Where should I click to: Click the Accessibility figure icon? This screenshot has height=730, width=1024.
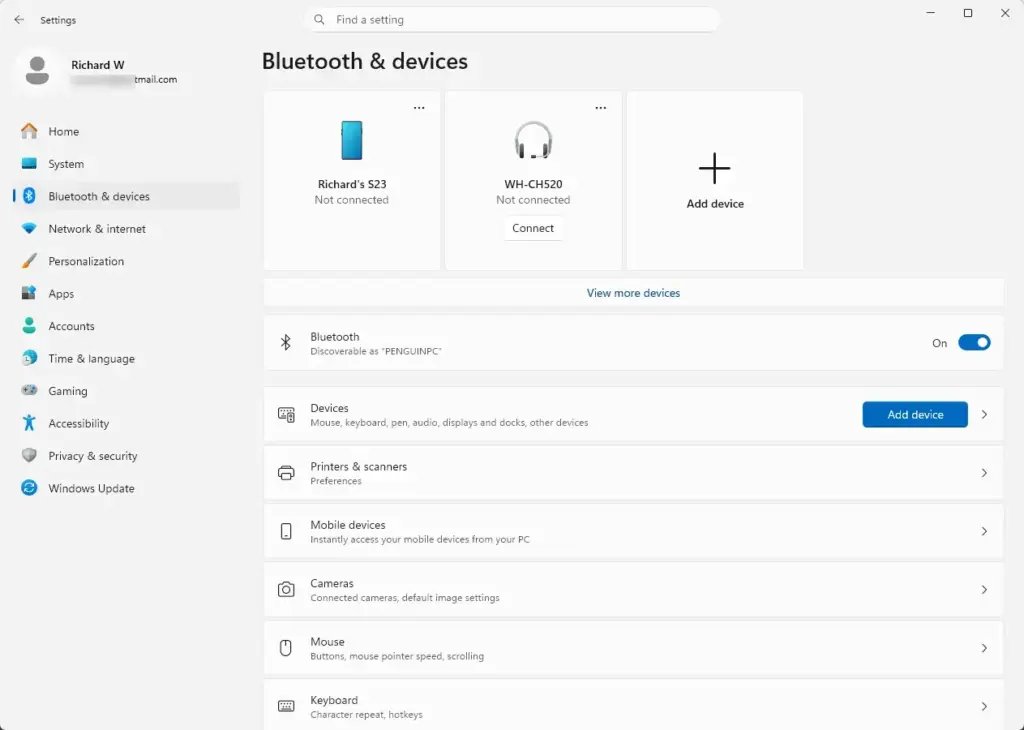tap(29, 423)
